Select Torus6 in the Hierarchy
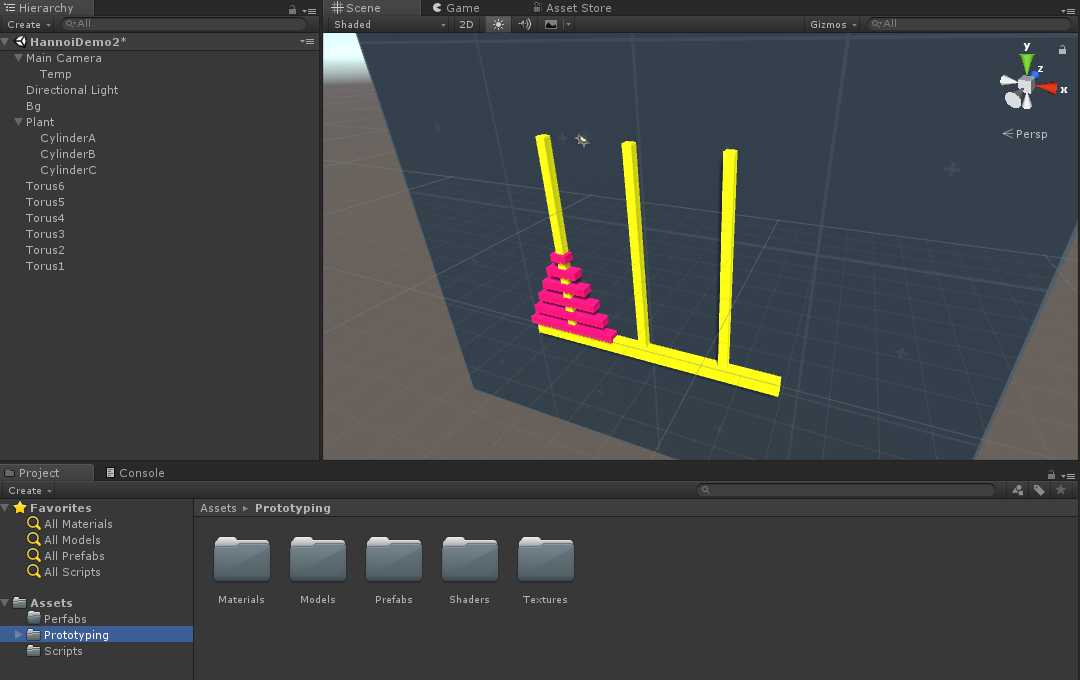1080x680 pixels. (x=45, y=186)
